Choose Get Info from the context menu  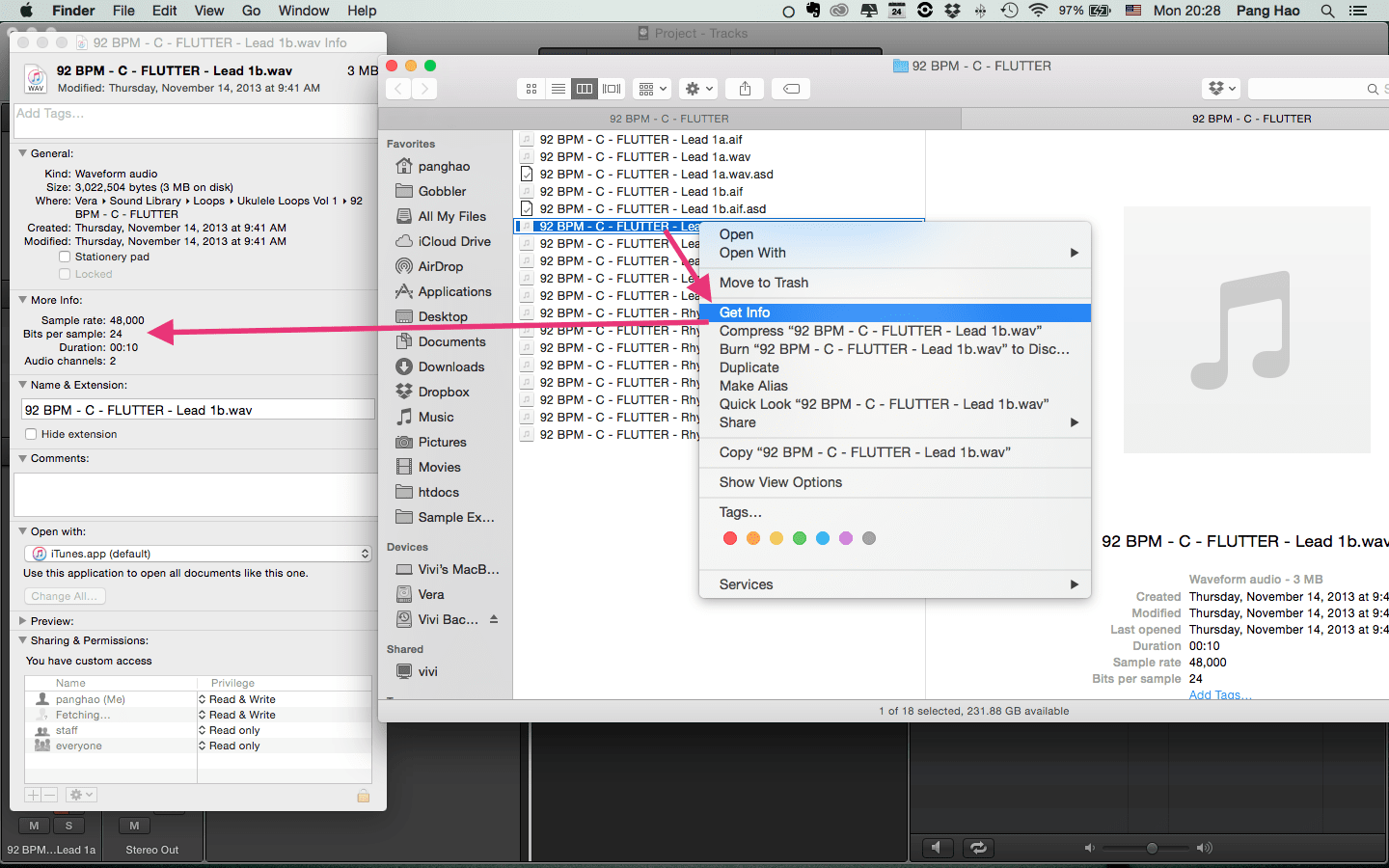click(x=895, y=312)
